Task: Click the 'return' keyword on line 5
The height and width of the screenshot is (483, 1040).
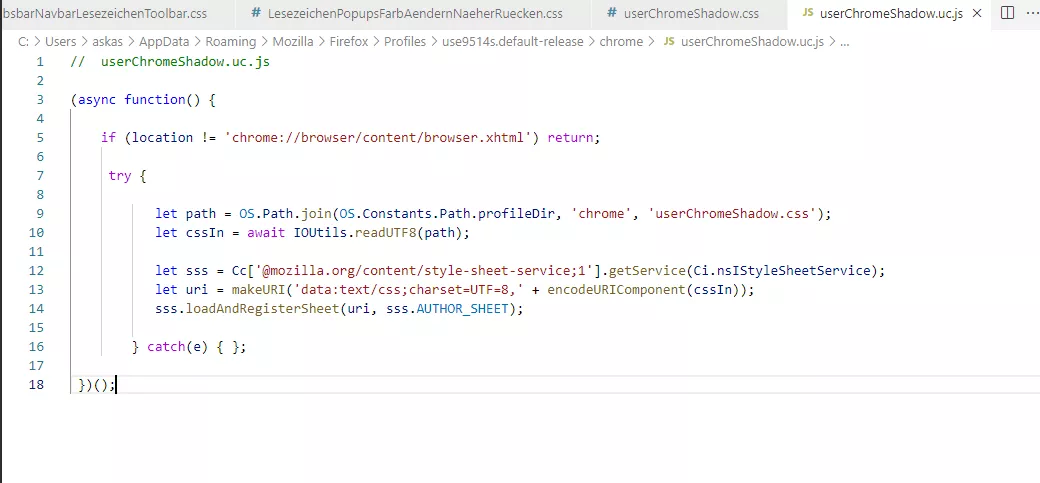Action: [x=570, y=137]
